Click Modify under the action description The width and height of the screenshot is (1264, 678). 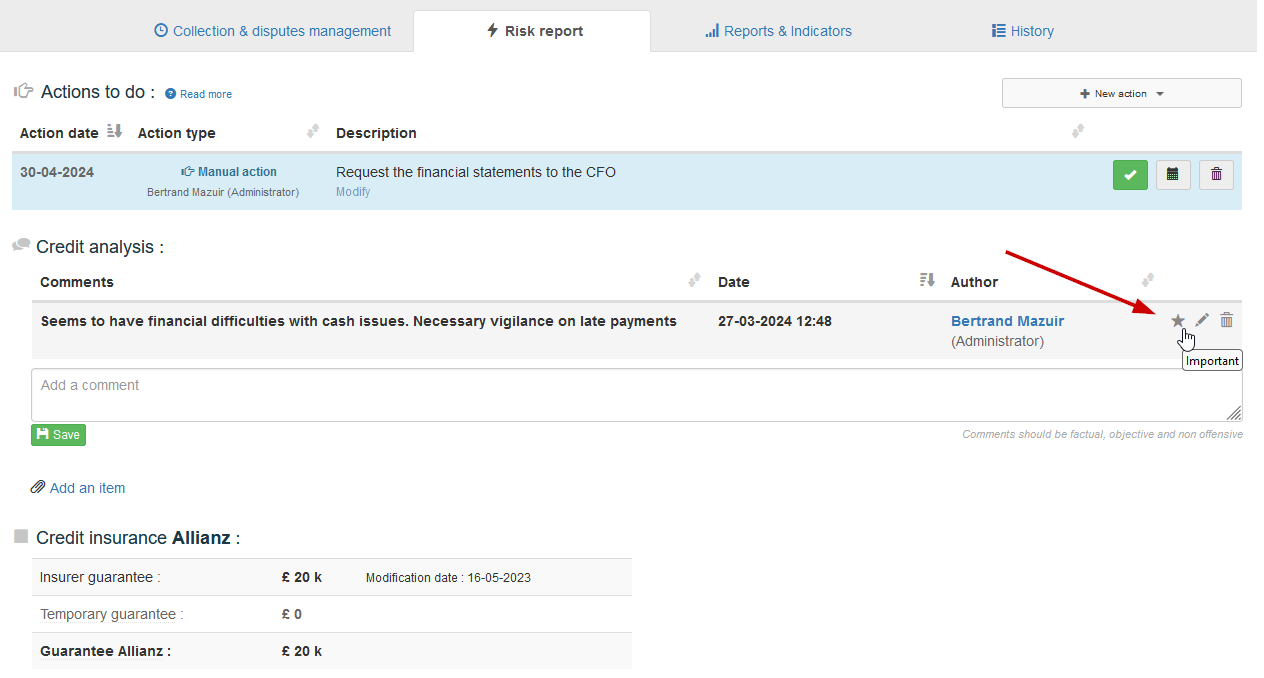click(353, 192)
